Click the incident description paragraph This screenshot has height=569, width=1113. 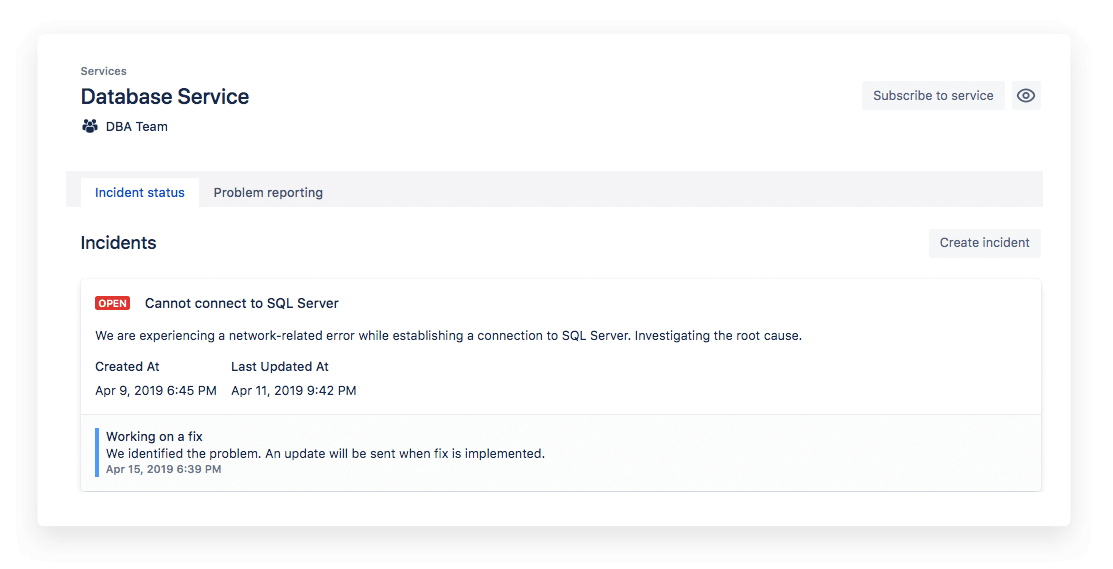(x=448, y=336)
